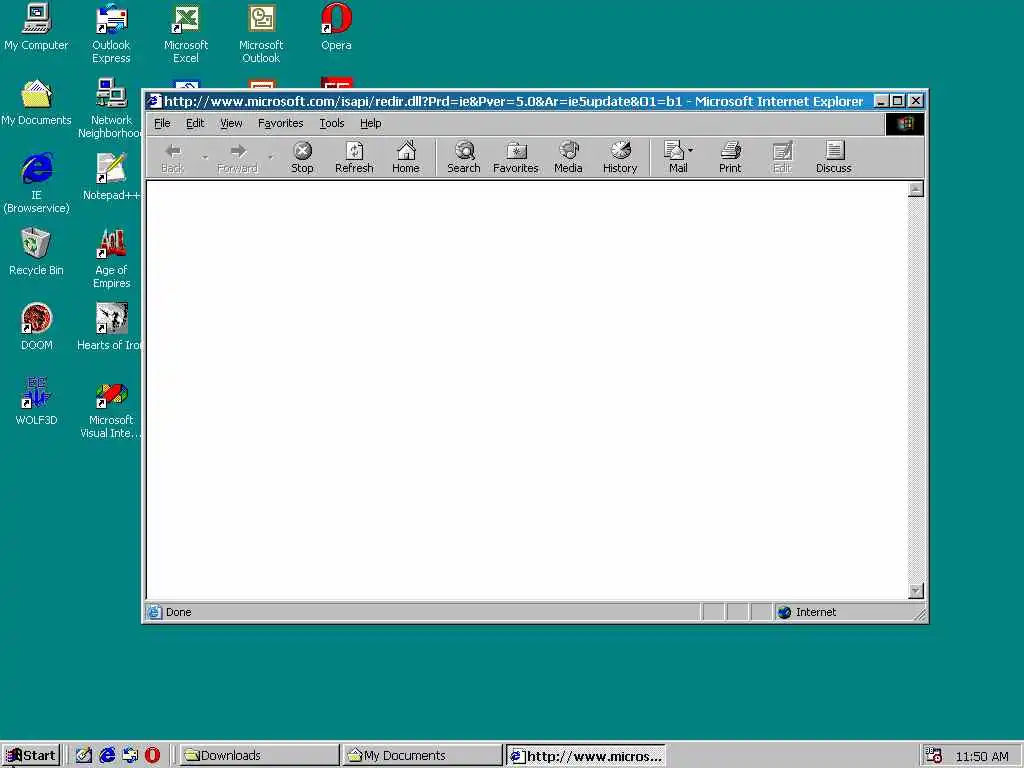Print the current page
This screenshot has height=768, width=1024.
click(x=730, y=158)
